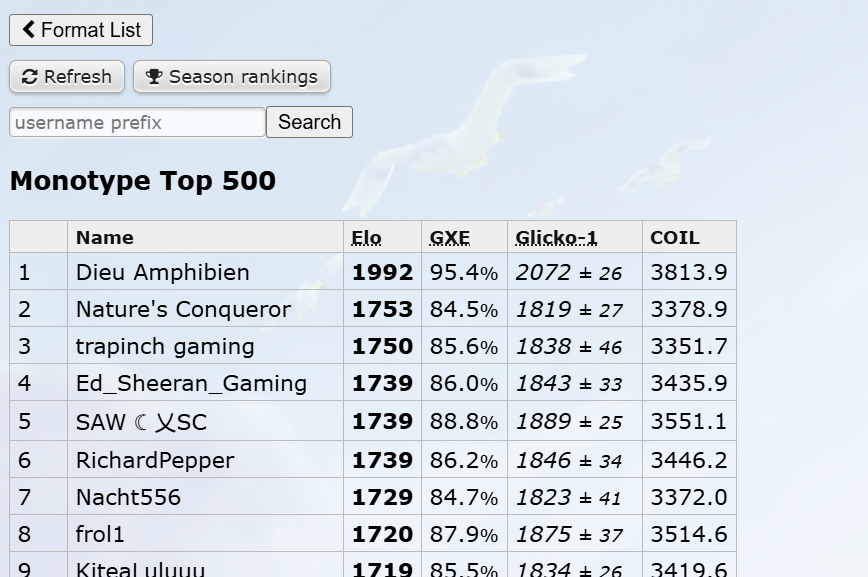Image resolution: width=868 pixels, height=577 pixels.
Task: Click Glicko value 1819 ± 27
Action: coord(569,310)
